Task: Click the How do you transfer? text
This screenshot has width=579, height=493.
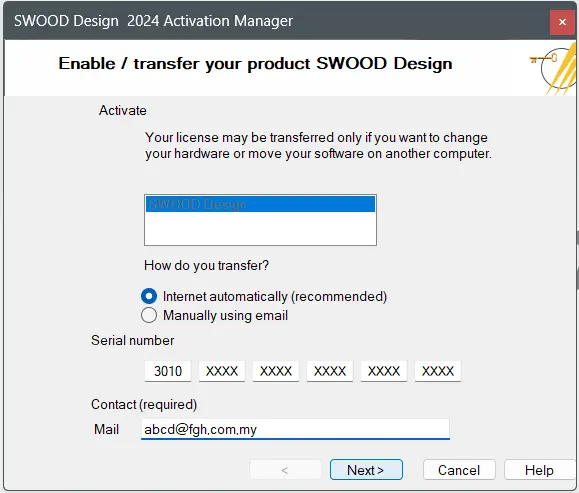Action: click(206, 266)
